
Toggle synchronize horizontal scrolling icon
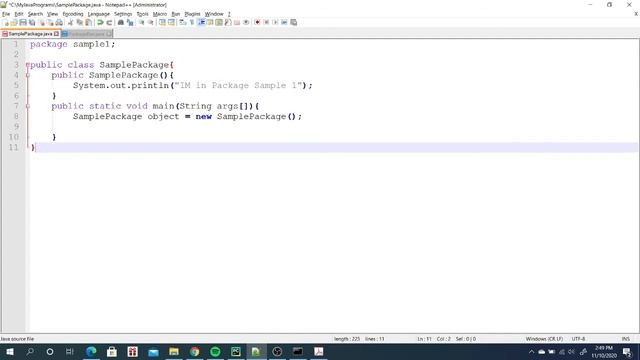pos(171,22)
